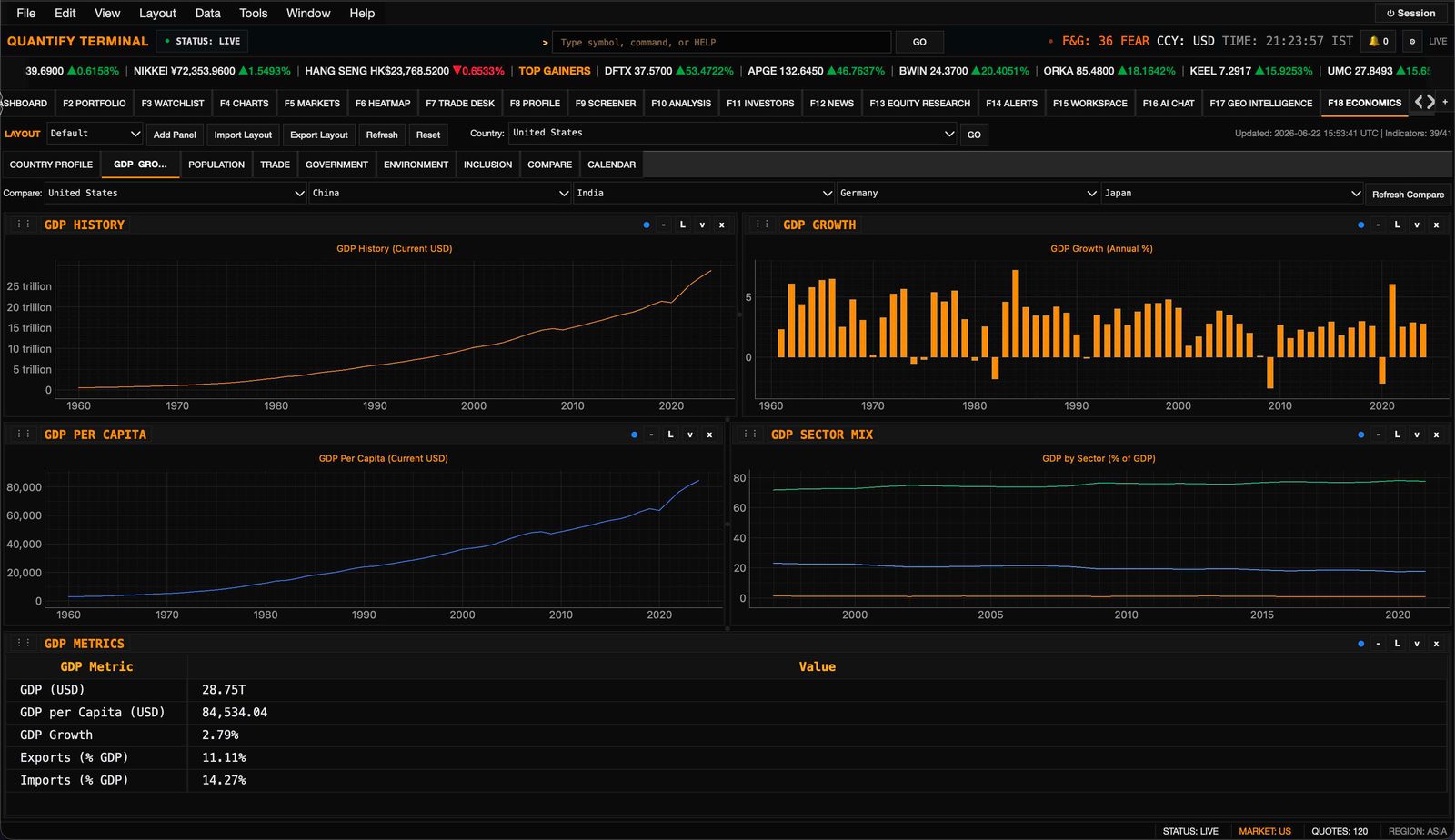The image size is (1455, 840).
Task: Click GO button next to command input
Action: pos(919,42)
